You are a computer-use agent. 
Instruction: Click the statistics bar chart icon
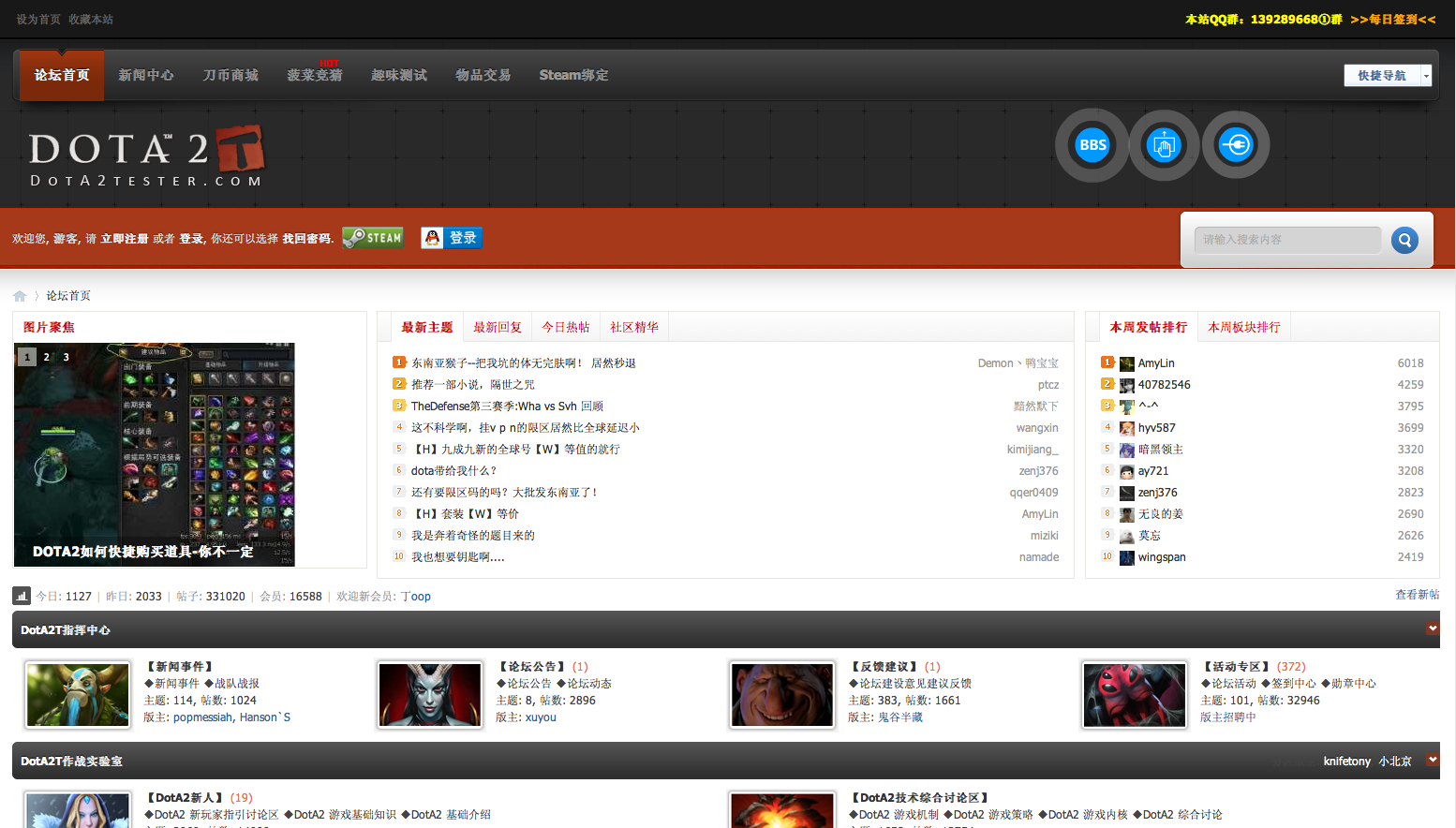[22, 596]
